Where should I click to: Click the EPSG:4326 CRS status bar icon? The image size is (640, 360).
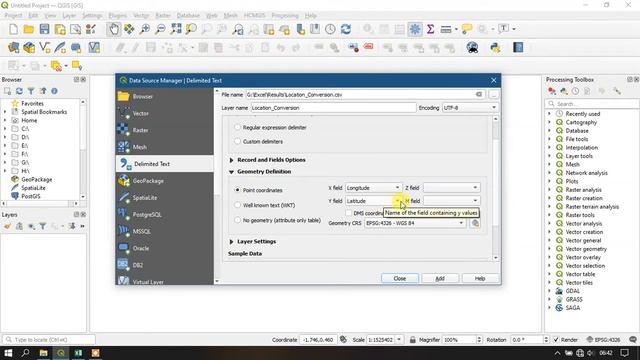pos(603,340)
